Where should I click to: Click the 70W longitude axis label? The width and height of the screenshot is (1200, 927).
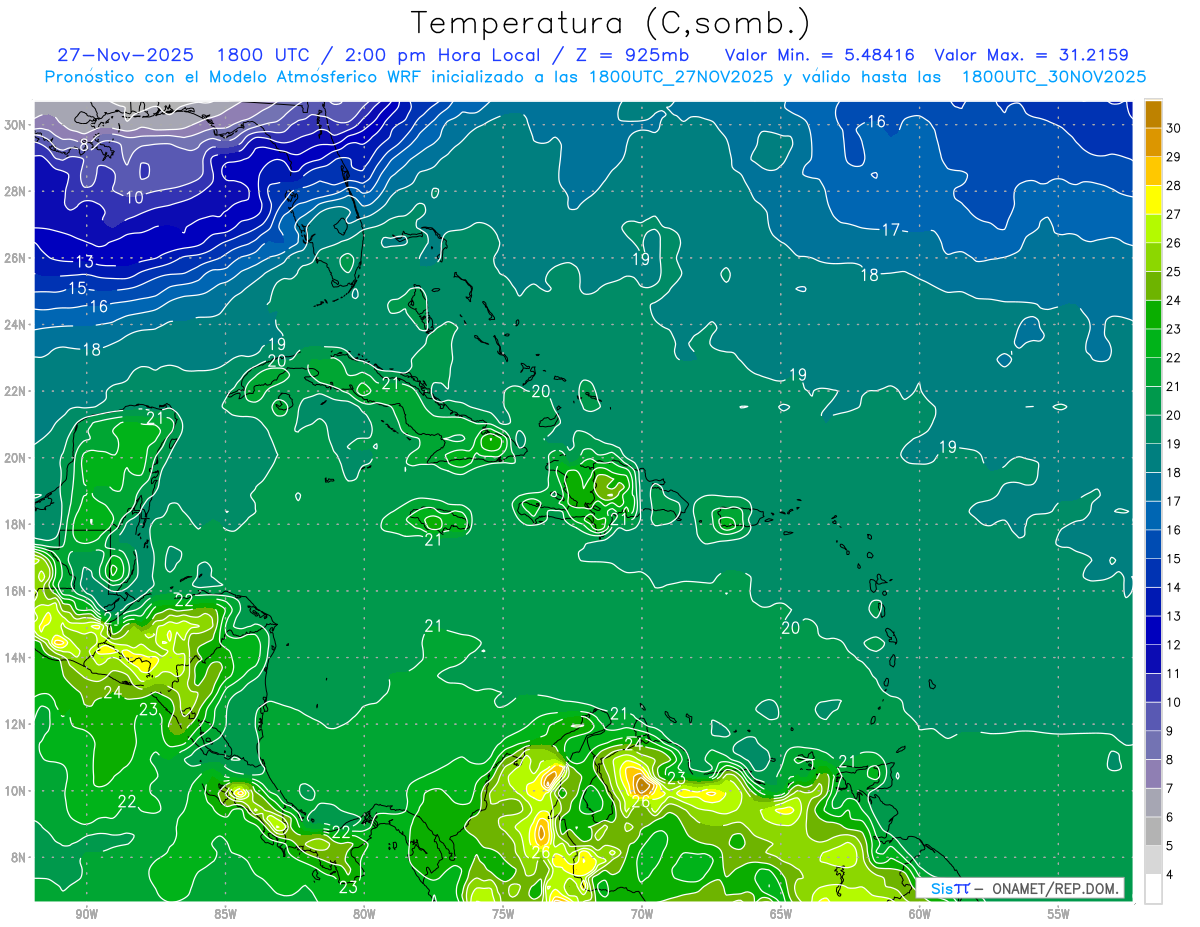pos(642,914)
